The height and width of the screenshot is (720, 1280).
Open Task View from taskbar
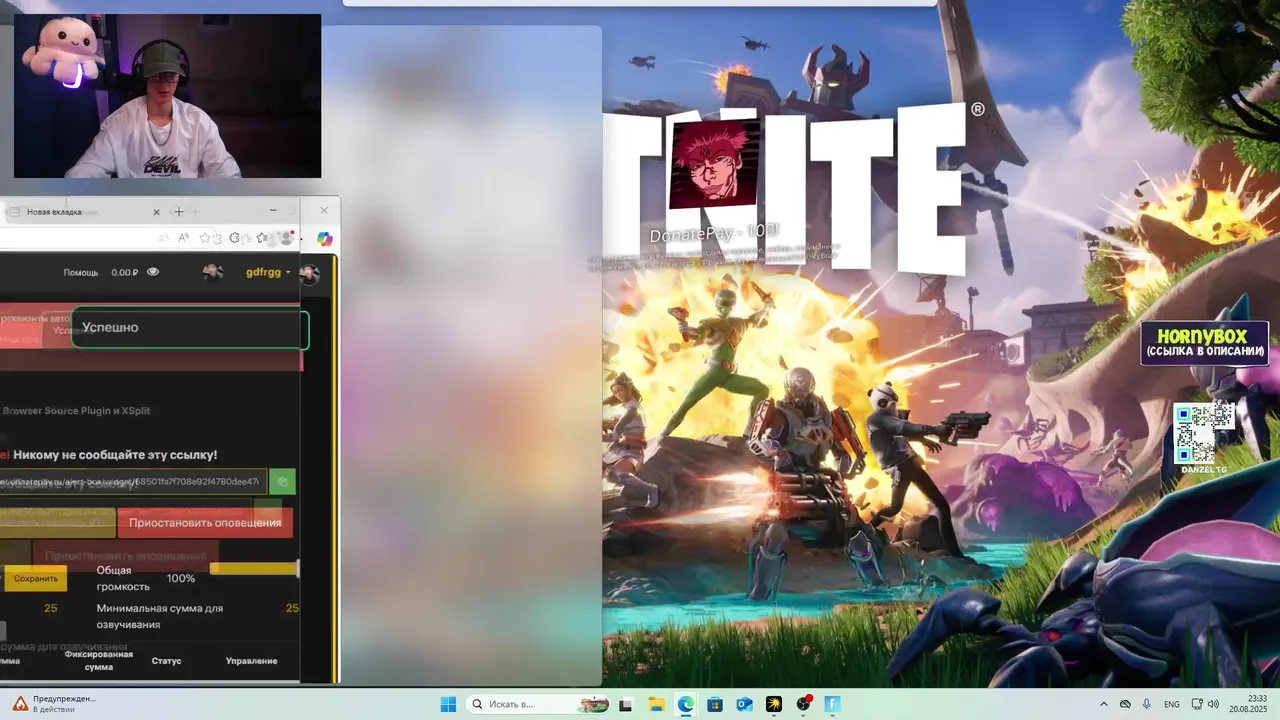626,704
